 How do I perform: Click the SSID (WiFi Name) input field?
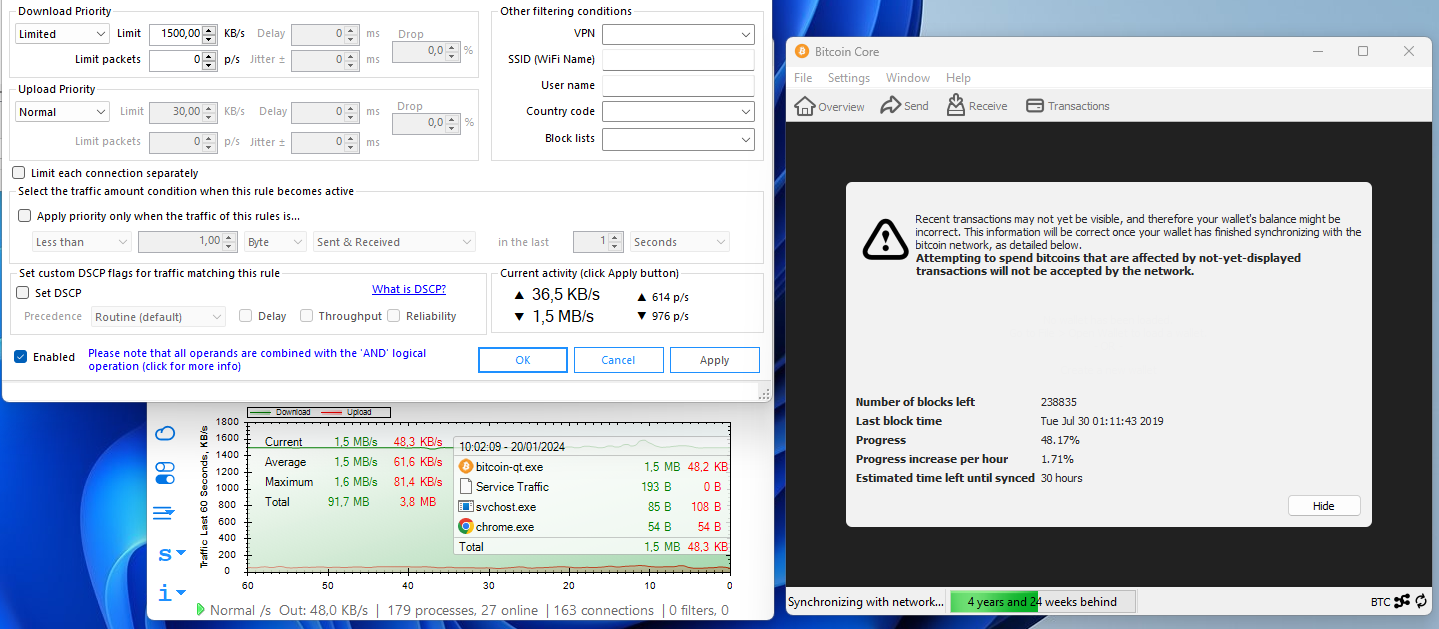click(x=678, y=60)
